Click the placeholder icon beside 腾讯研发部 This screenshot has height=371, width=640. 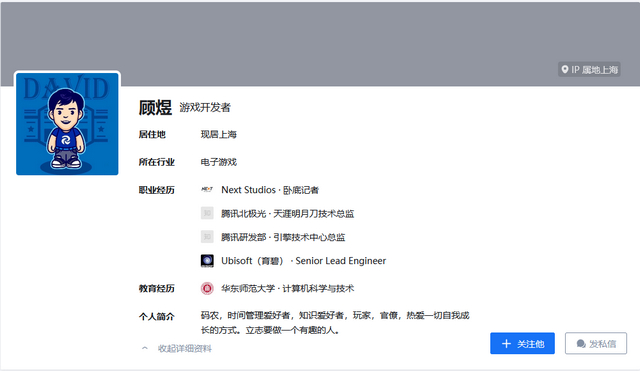(207, 237)
